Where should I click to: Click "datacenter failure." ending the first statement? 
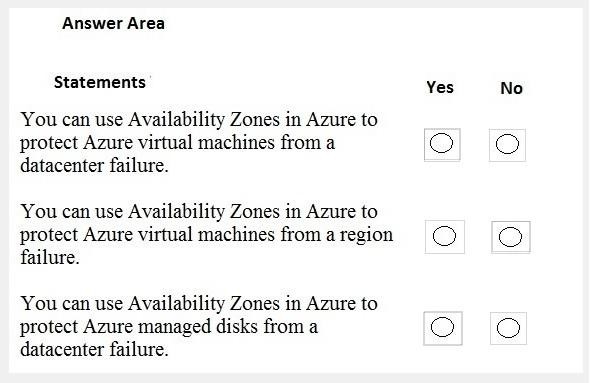[95, 166]
